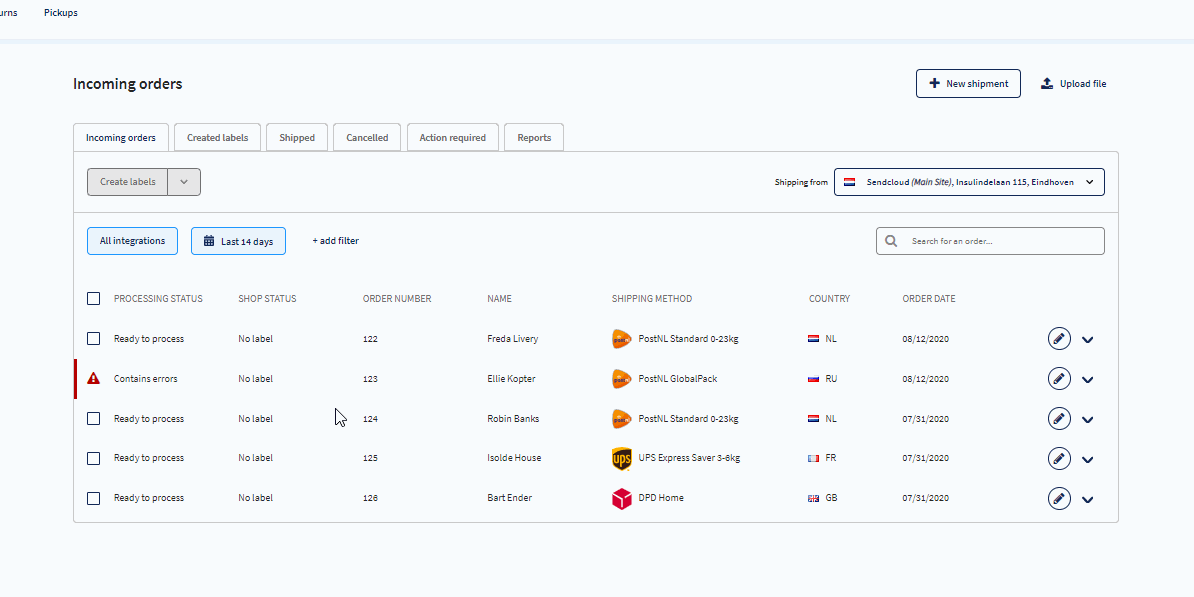Edit Ellie Kopter's order via pencil icon
Viewport: 1194px width, 597px height.
[x=1059, y=378]
